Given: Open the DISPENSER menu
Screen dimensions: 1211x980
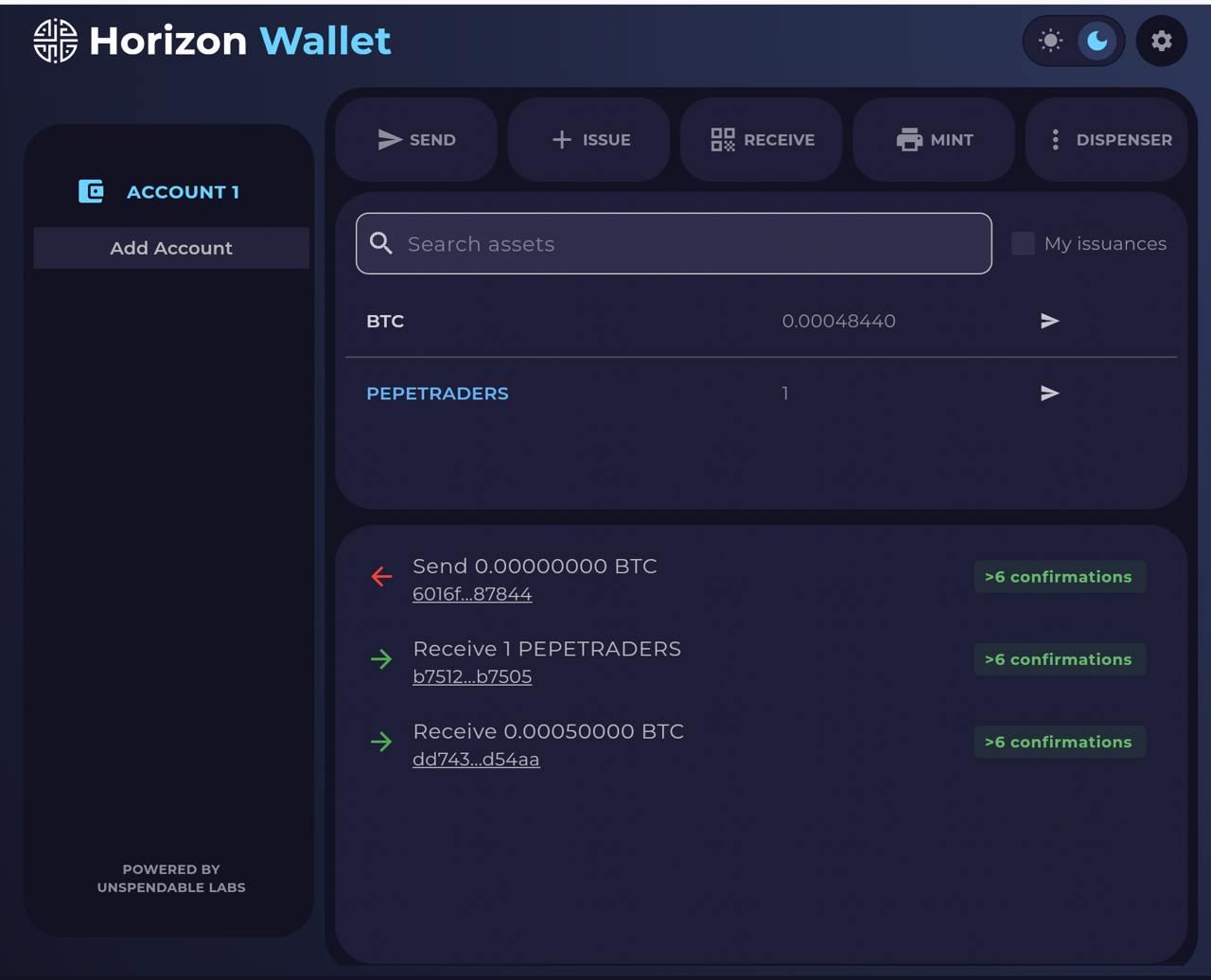Looking at the screenshot, I should pyautogui.click(x=1107, y=140).
